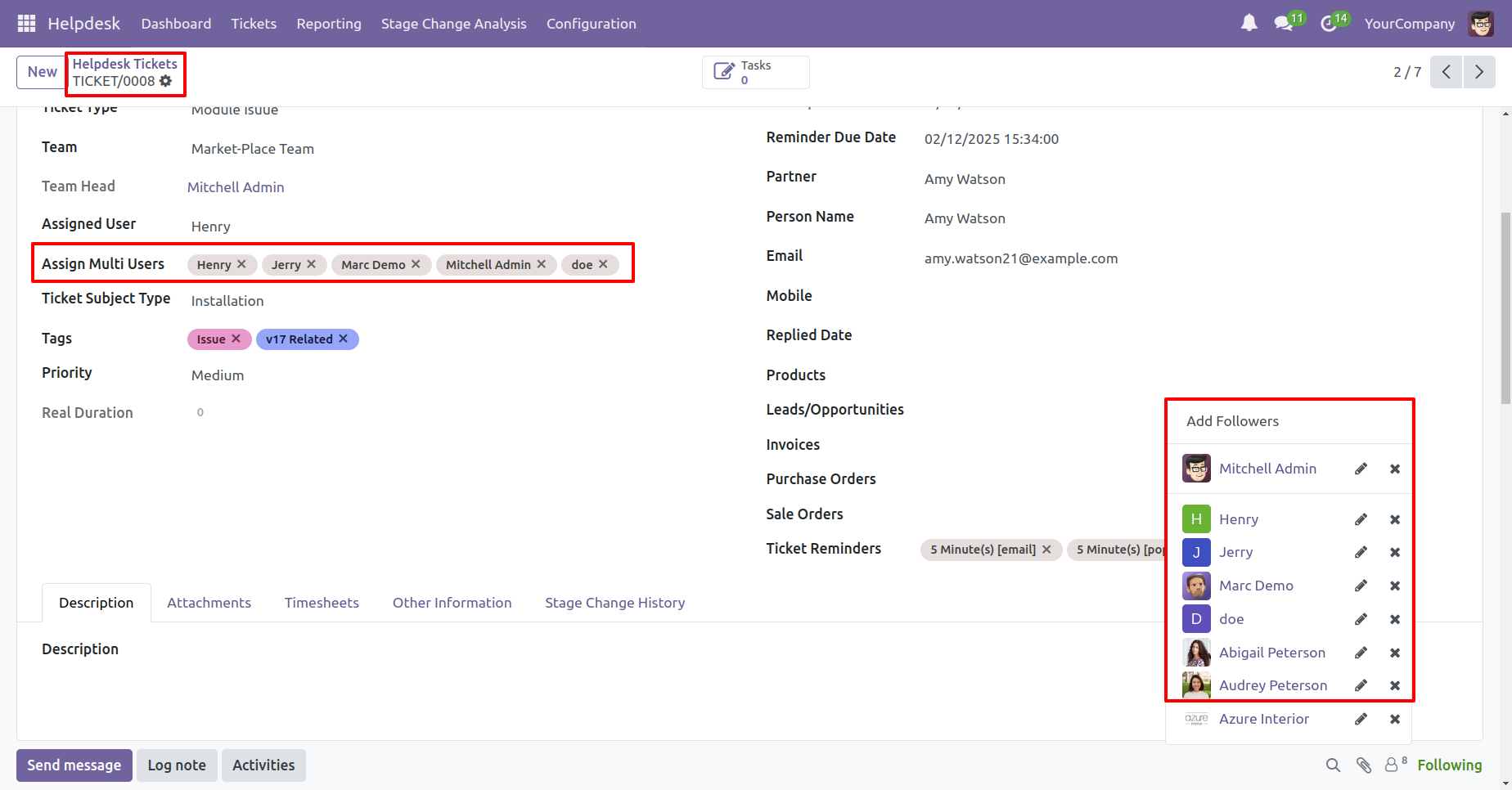Open the apps grid menu icon
This screenshot has width=1512, height=790.
tap(26, 24)
